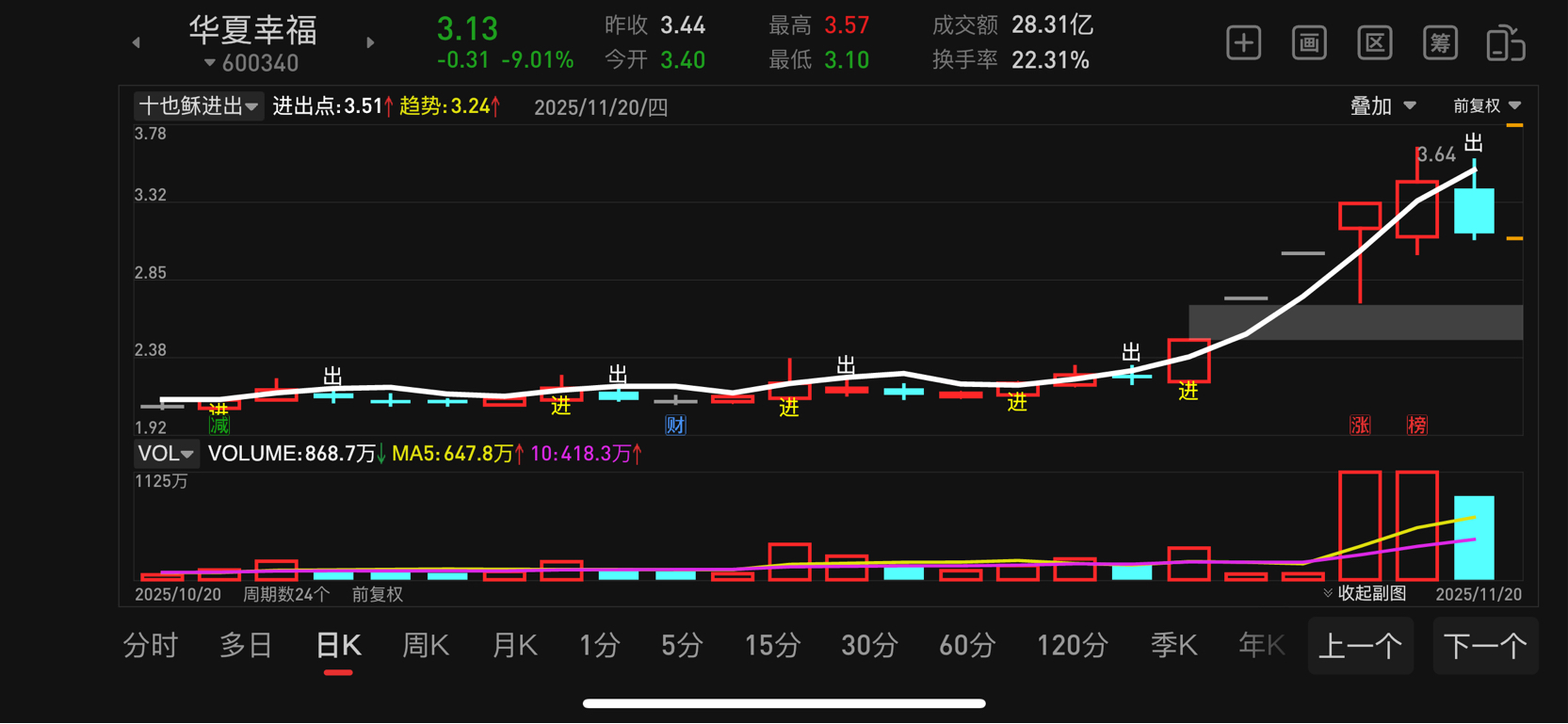This screenshot has height=724, width=1568.
Task: Expand stock code 600340 dropdown
Action: [251, 63]
